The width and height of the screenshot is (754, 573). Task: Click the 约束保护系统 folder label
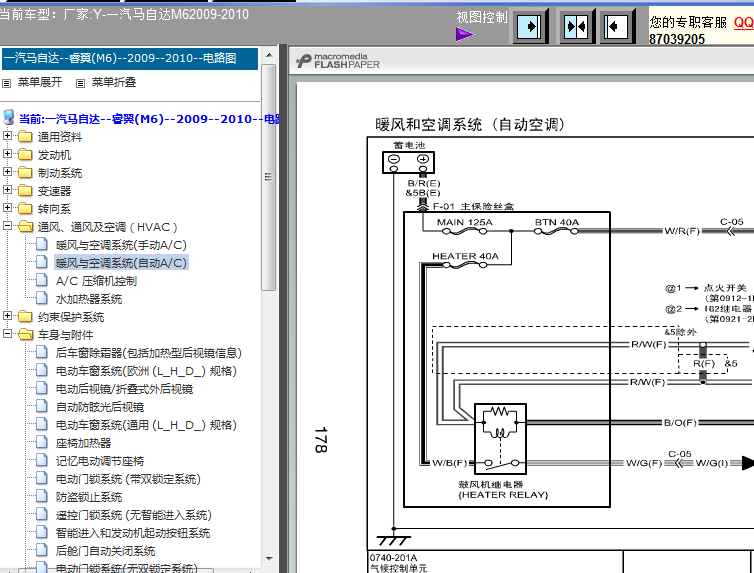(71, 317)
